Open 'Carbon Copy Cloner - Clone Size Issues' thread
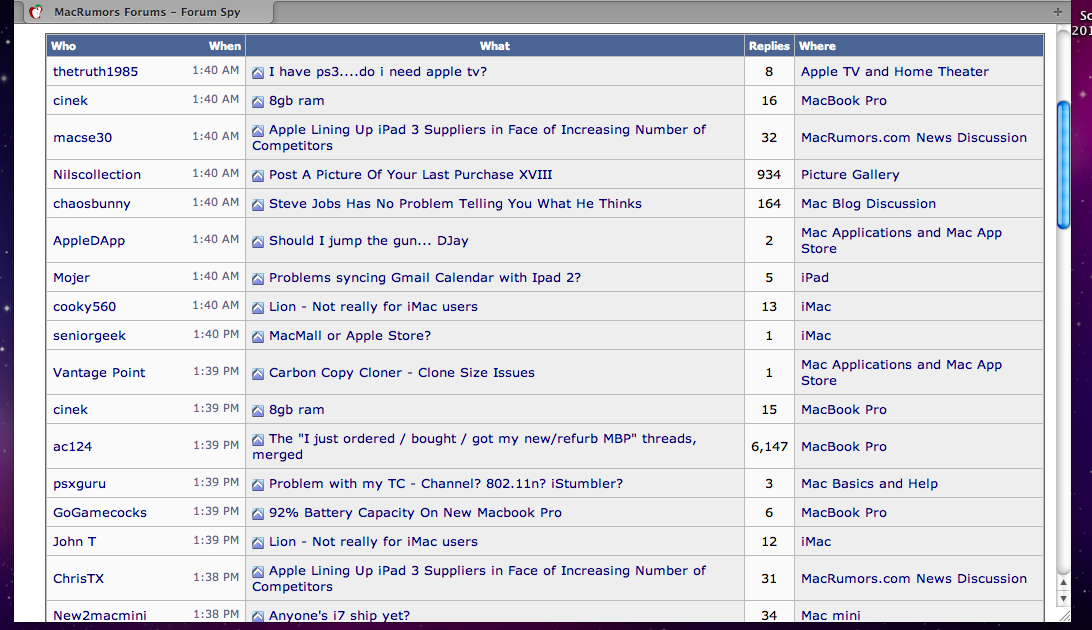 point(402,373)
